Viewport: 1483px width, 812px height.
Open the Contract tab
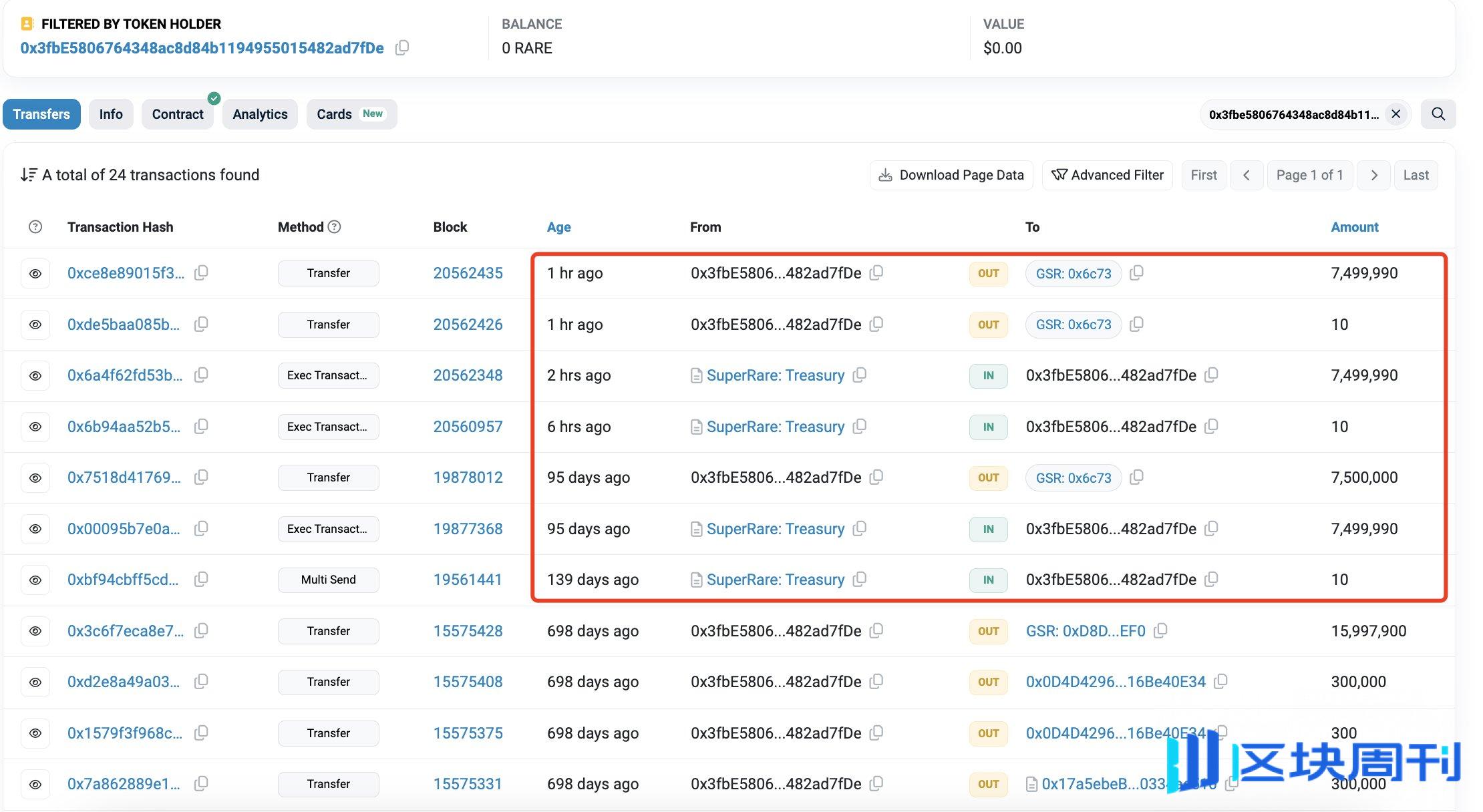click(x=178, y=114)
